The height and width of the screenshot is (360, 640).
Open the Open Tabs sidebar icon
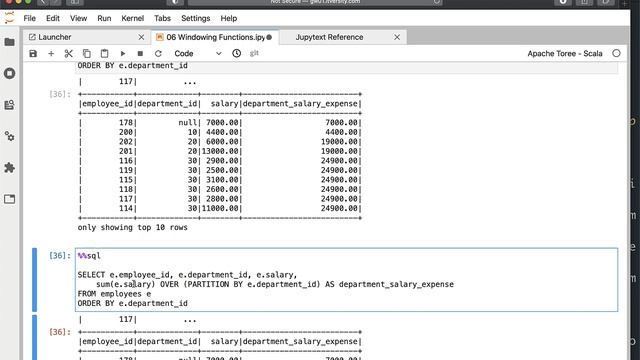pyautogui.click(x=9, y=199)
